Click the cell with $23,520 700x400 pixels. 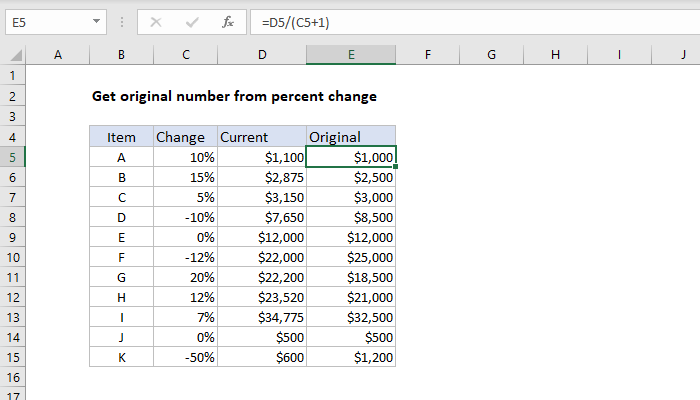[262, 297]
